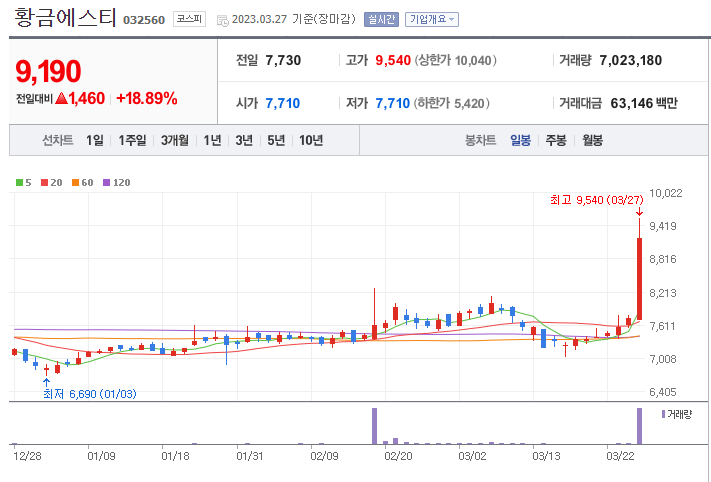Image resolution: width=711 pixels, height=482 pixels.
Task: Click the red up-triangle change icon
Action: pyautogui.click(x=61, y=98)
